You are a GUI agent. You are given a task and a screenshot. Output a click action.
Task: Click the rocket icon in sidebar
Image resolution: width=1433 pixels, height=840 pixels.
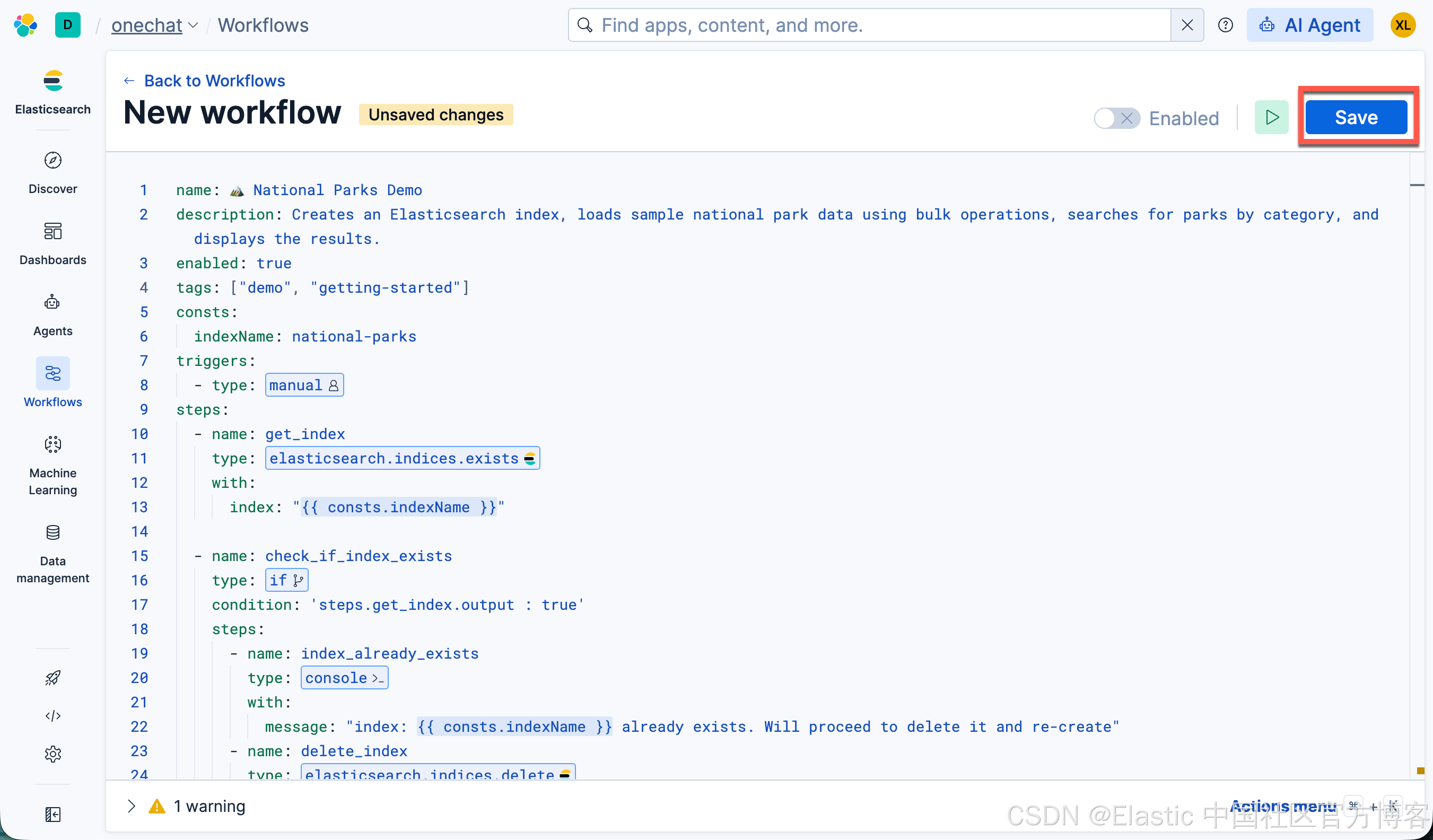point(53,677)
